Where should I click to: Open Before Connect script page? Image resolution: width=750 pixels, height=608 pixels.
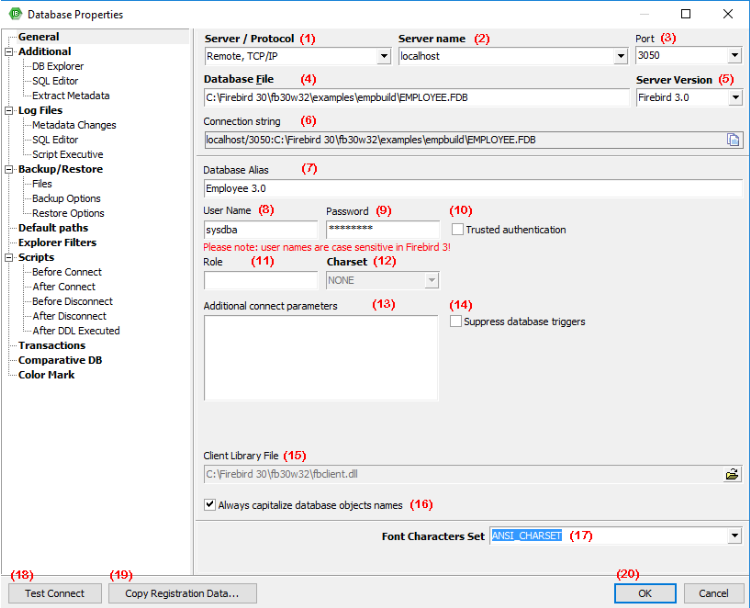67,272
